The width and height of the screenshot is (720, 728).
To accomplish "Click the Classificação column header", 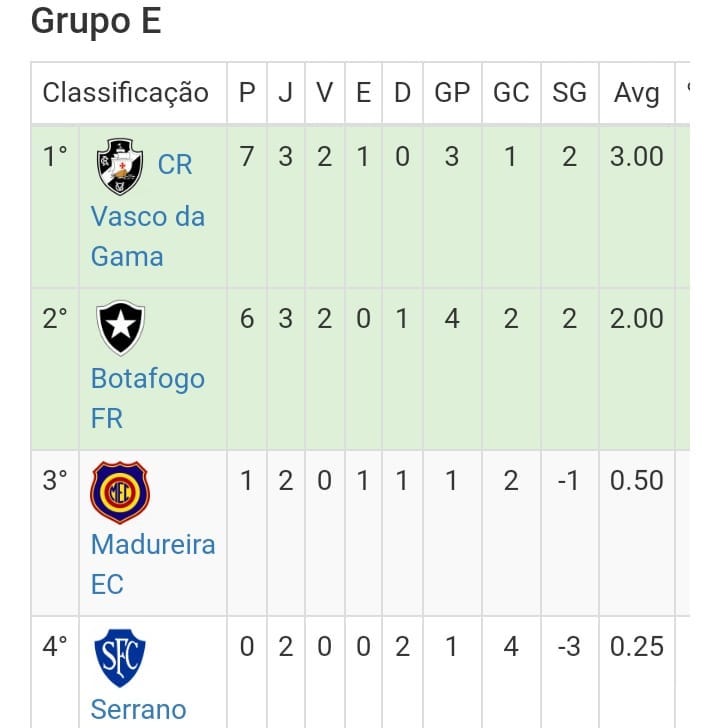I will coord(125,93).
